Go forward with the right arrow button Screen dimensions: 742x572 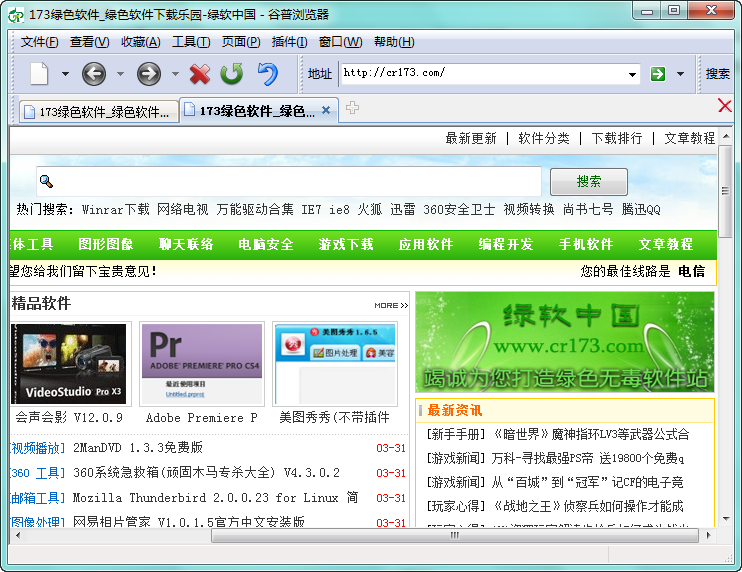[x=149, y=74]
